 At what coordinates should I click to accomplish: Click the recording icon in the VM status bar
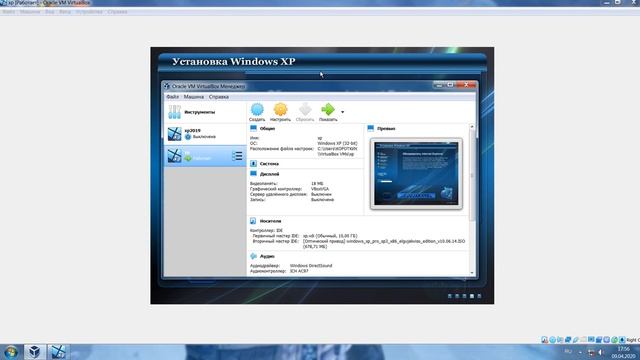(599, 340)
